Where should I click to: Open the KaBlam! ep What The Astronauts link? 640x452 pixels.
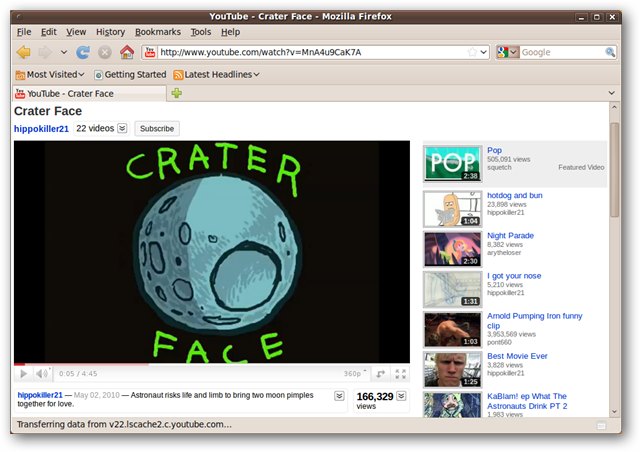pyautogui.click(x=527, y=401)
